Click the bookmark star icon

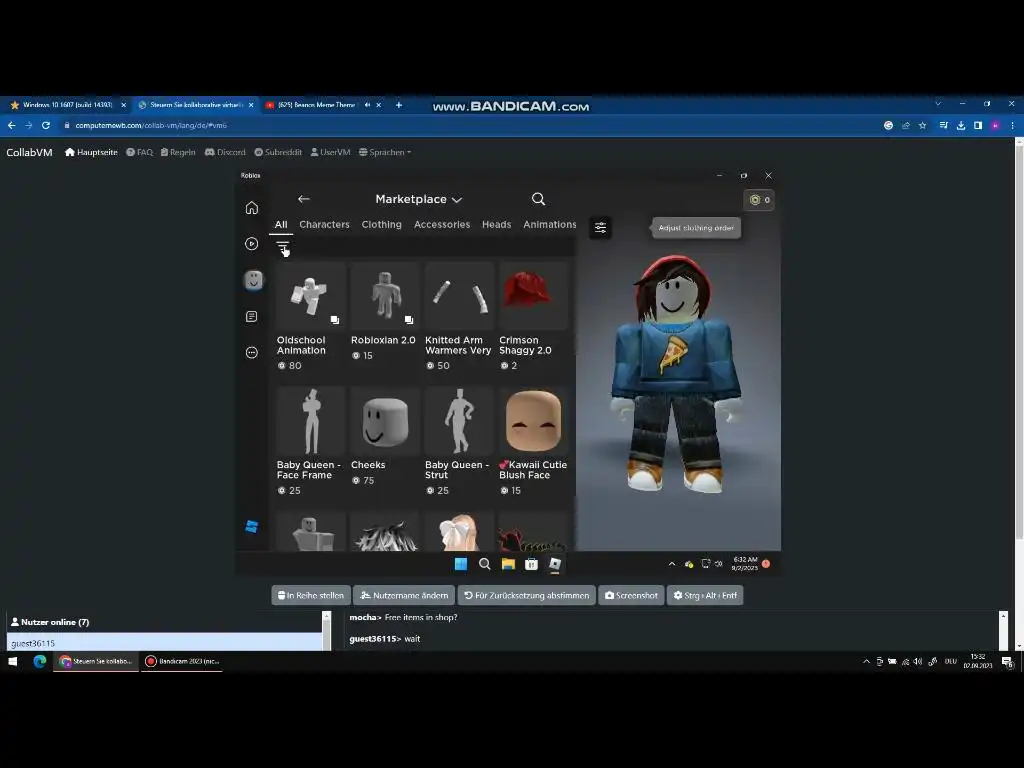[x=922, y=125]
